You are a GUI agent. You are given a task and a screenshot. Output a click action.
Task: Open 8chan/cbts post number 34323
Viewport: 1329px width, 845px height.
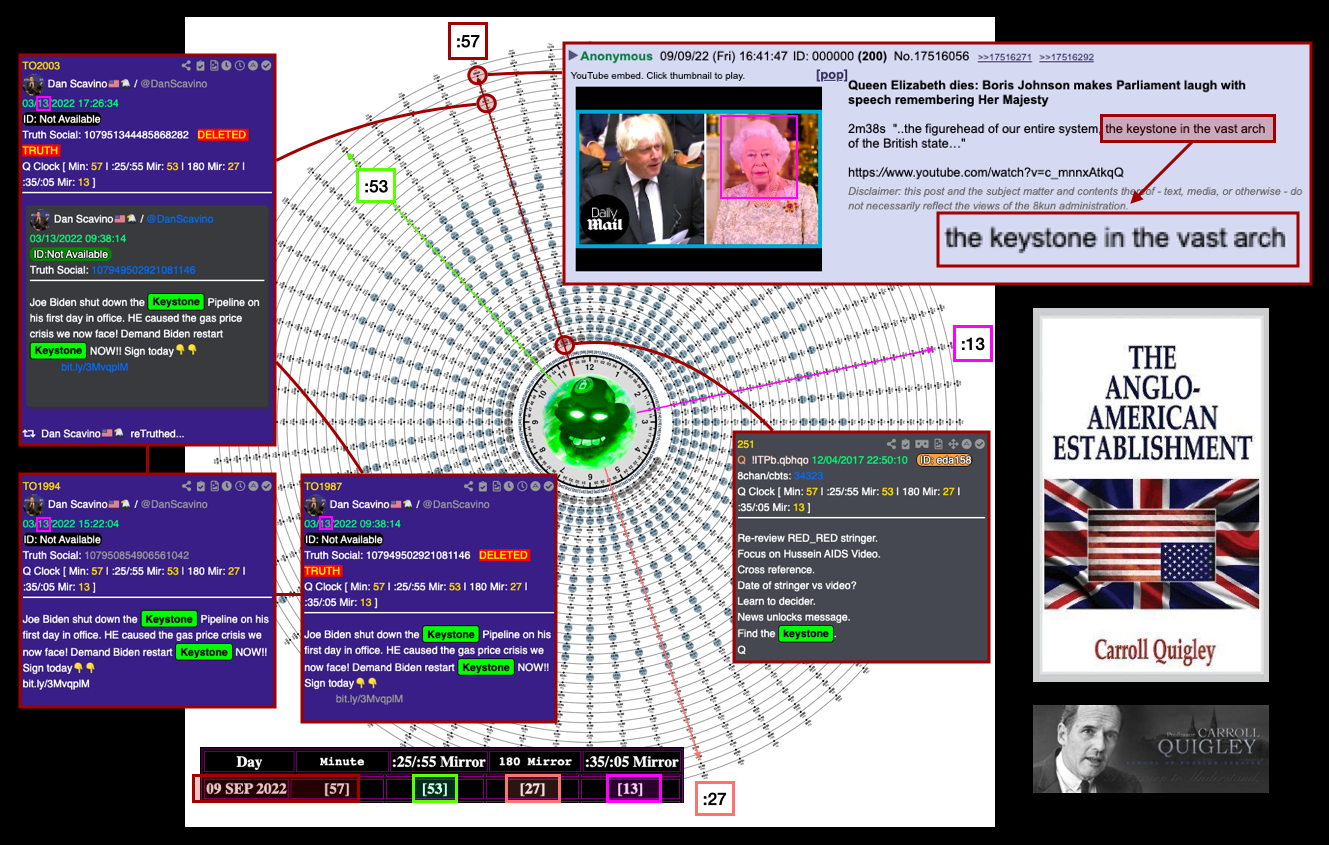[809, 476]
